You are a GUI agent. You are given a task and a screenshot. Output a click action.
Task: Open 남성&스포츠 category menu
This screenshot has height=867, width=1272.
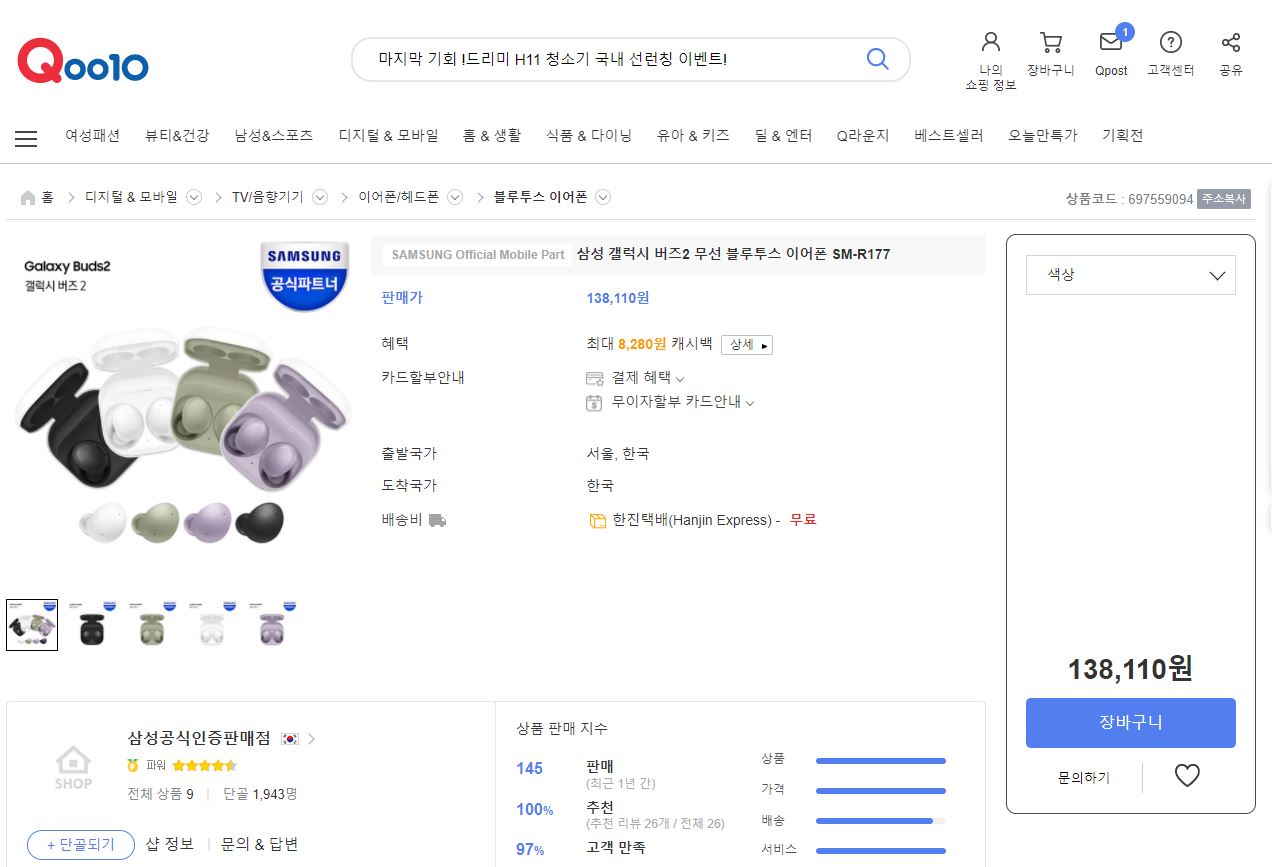(x=274, y=135)
